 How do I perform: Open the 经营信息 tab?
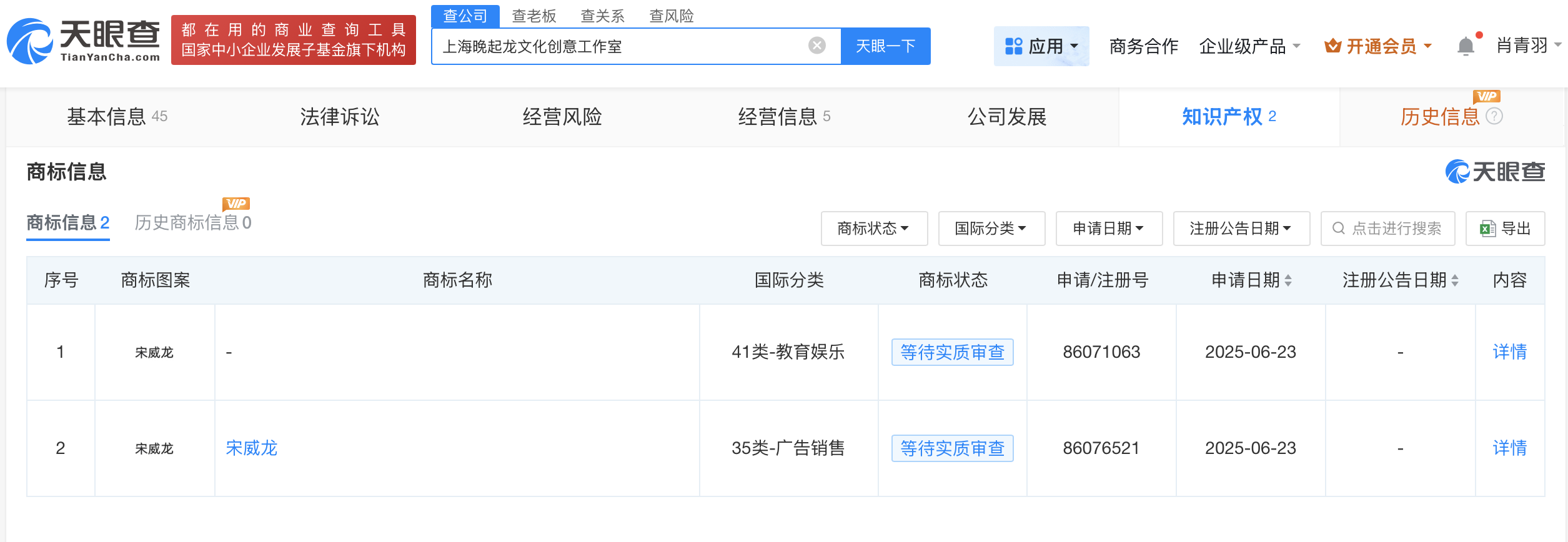coord(783,117)
